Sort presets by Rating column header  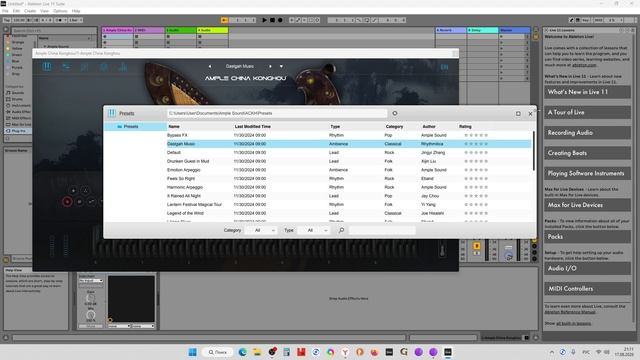coord(465,127)
